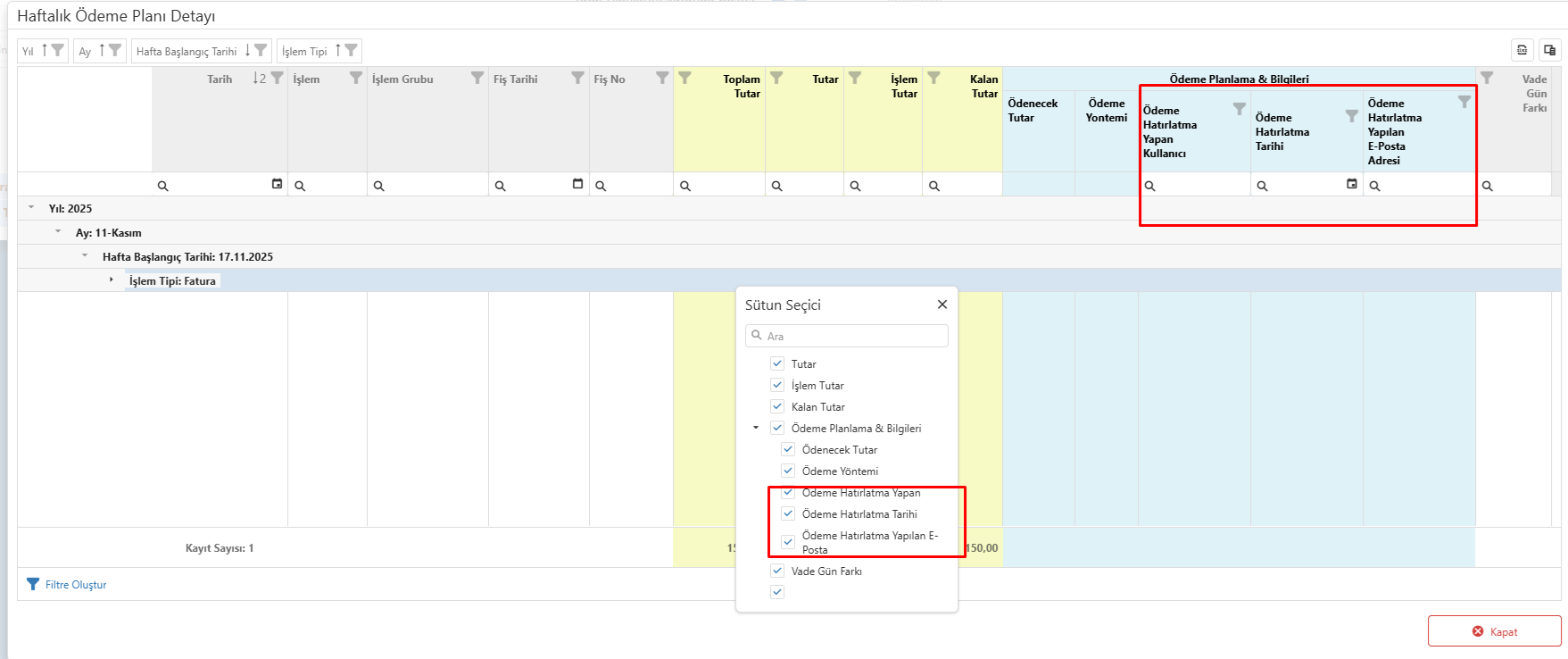Viewport: 1568px width, 659px height.
Task: Hide the Ödeme Hatırlatma Tarihi column via its checkbox
Action: (x=788, y=513)
